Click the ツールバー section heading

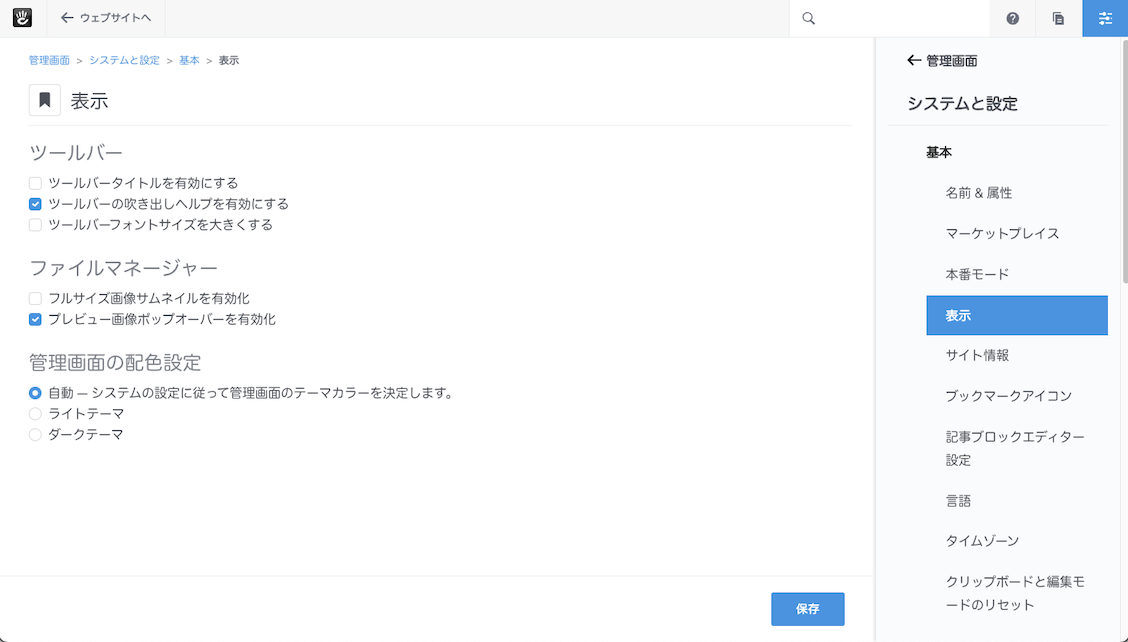pyautogui.click(x=76, y=153)
